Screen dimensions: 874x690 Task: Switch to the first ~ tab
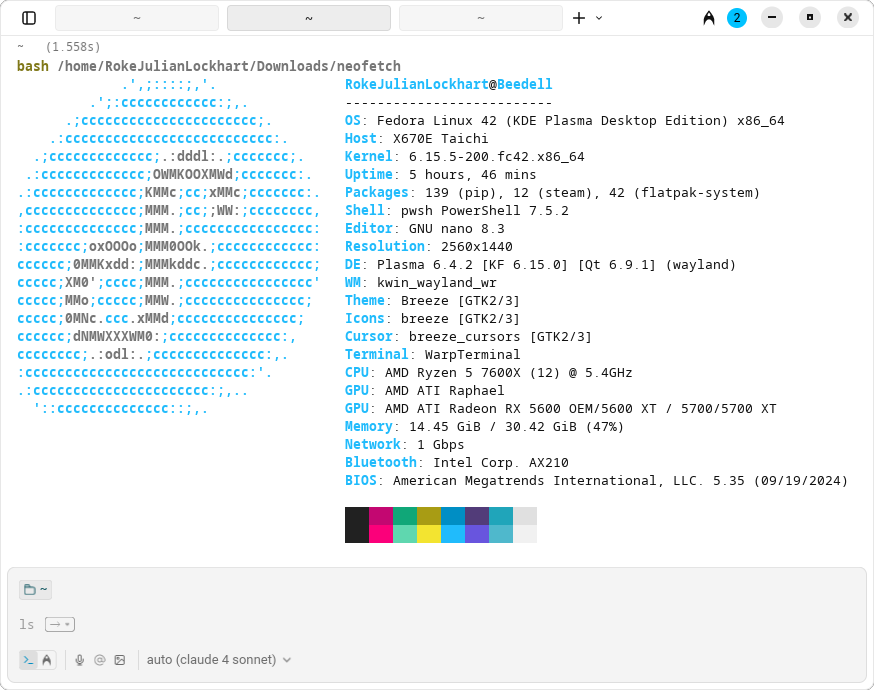(137, 18)
